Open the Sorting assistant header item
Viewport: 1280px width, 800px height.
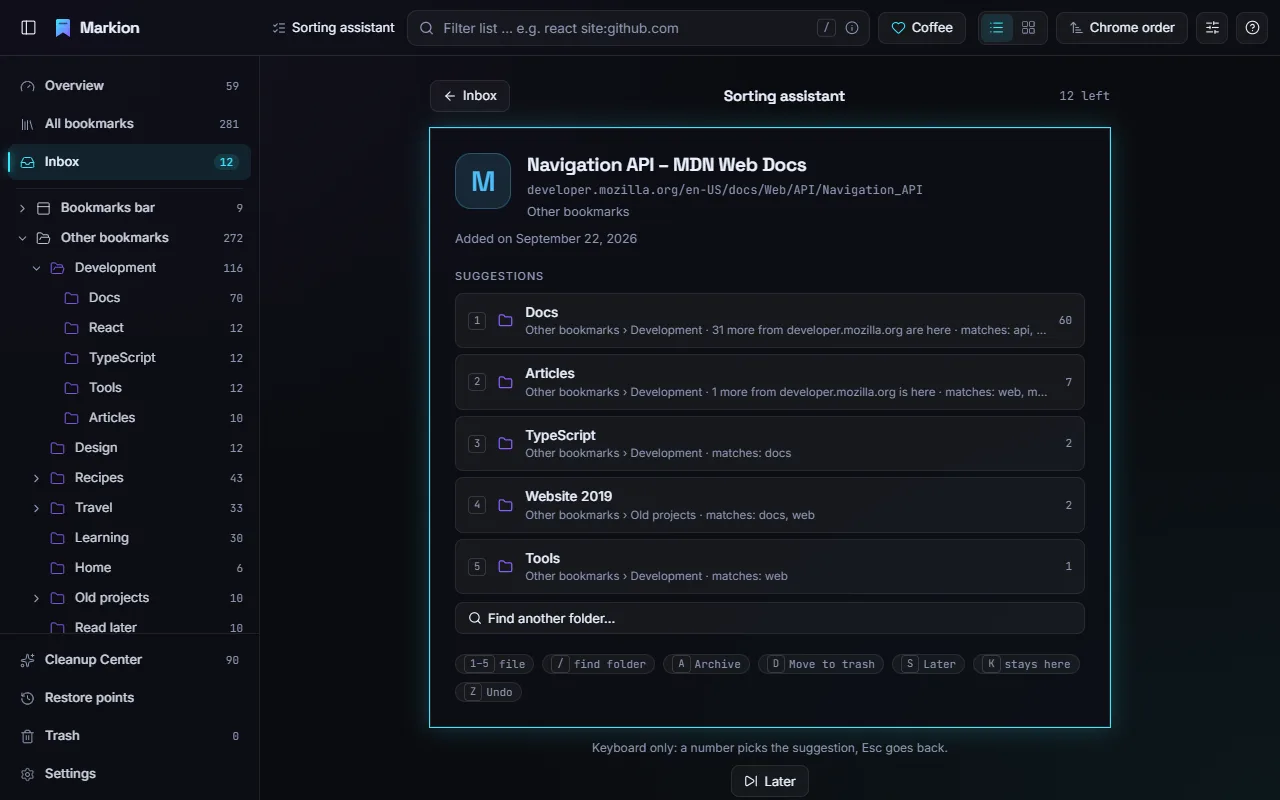click(x=333, y=28)
